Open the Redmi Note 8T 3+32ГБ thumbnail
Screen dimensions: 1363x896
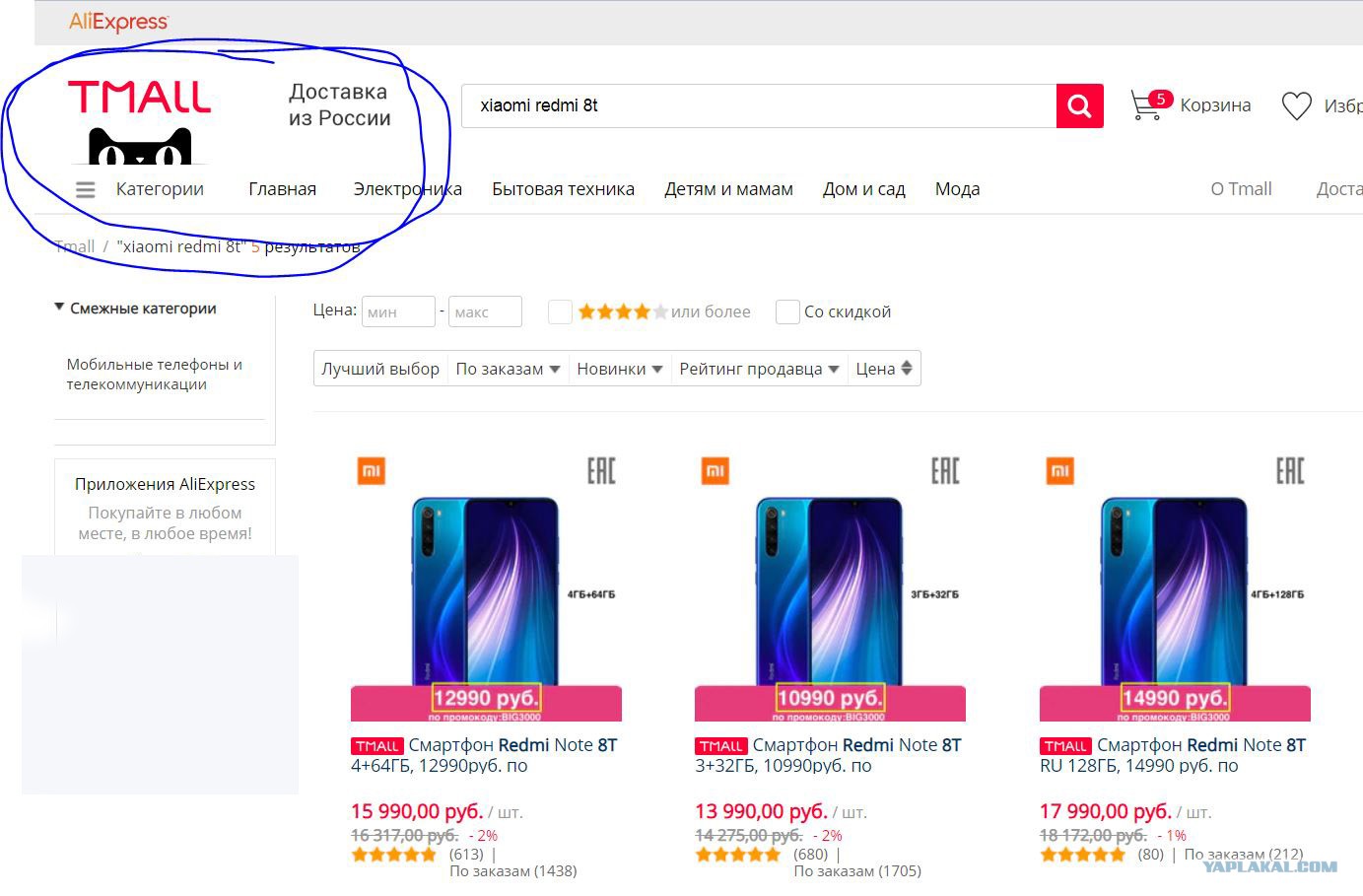[x=830, y=586]
